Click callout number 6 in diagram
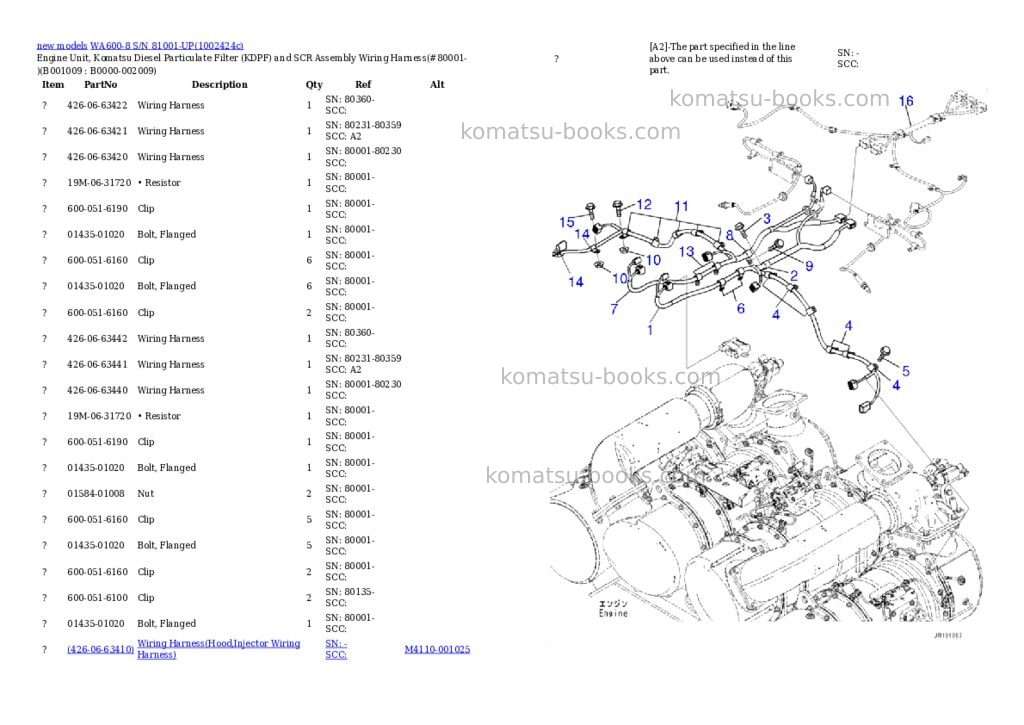The width and height of the screenshot is (1024, 725). click(x=741, y=308)
